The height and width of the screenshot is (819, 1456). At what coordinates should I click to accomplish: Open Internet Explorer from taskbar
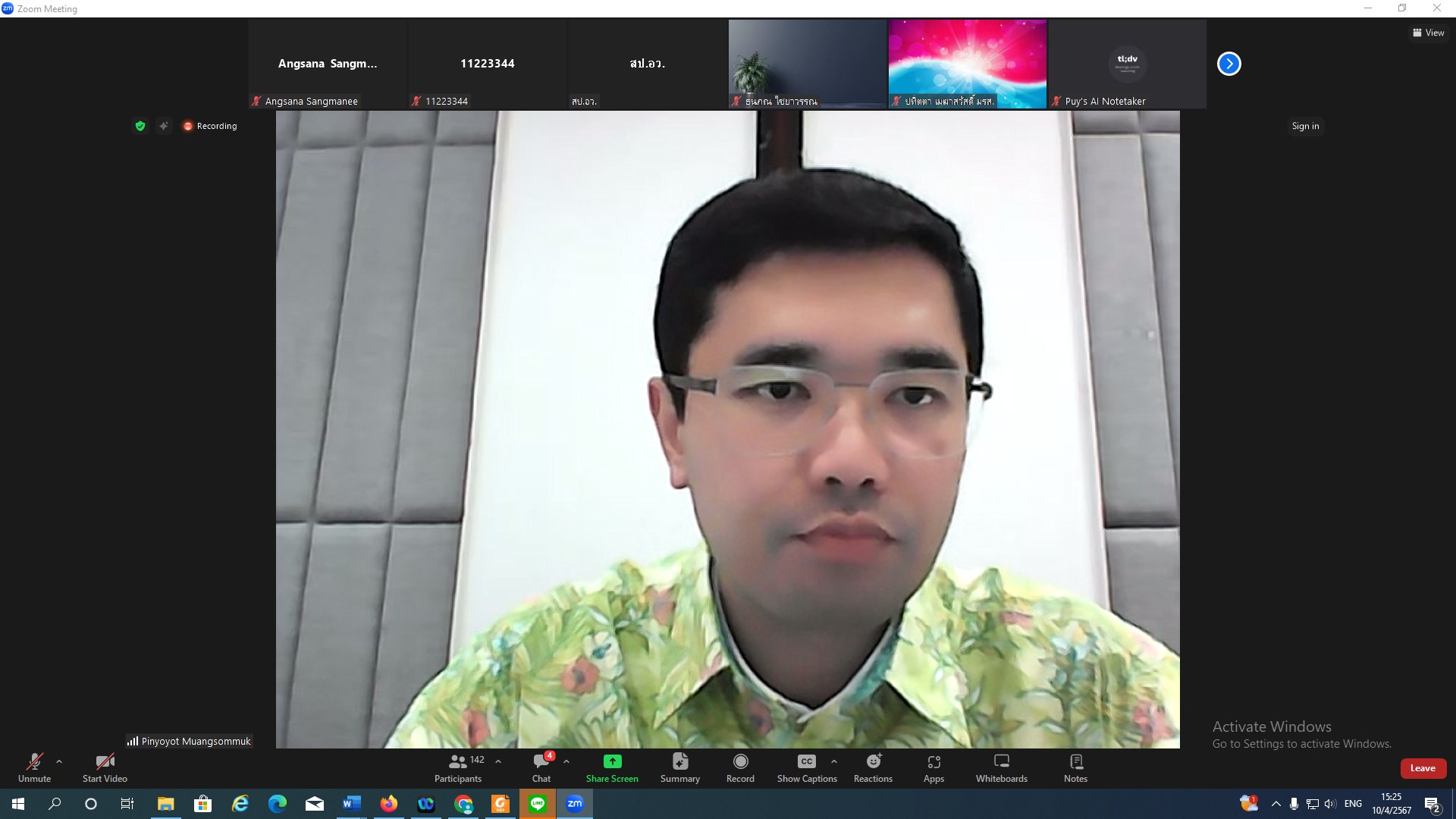(240, 804)
